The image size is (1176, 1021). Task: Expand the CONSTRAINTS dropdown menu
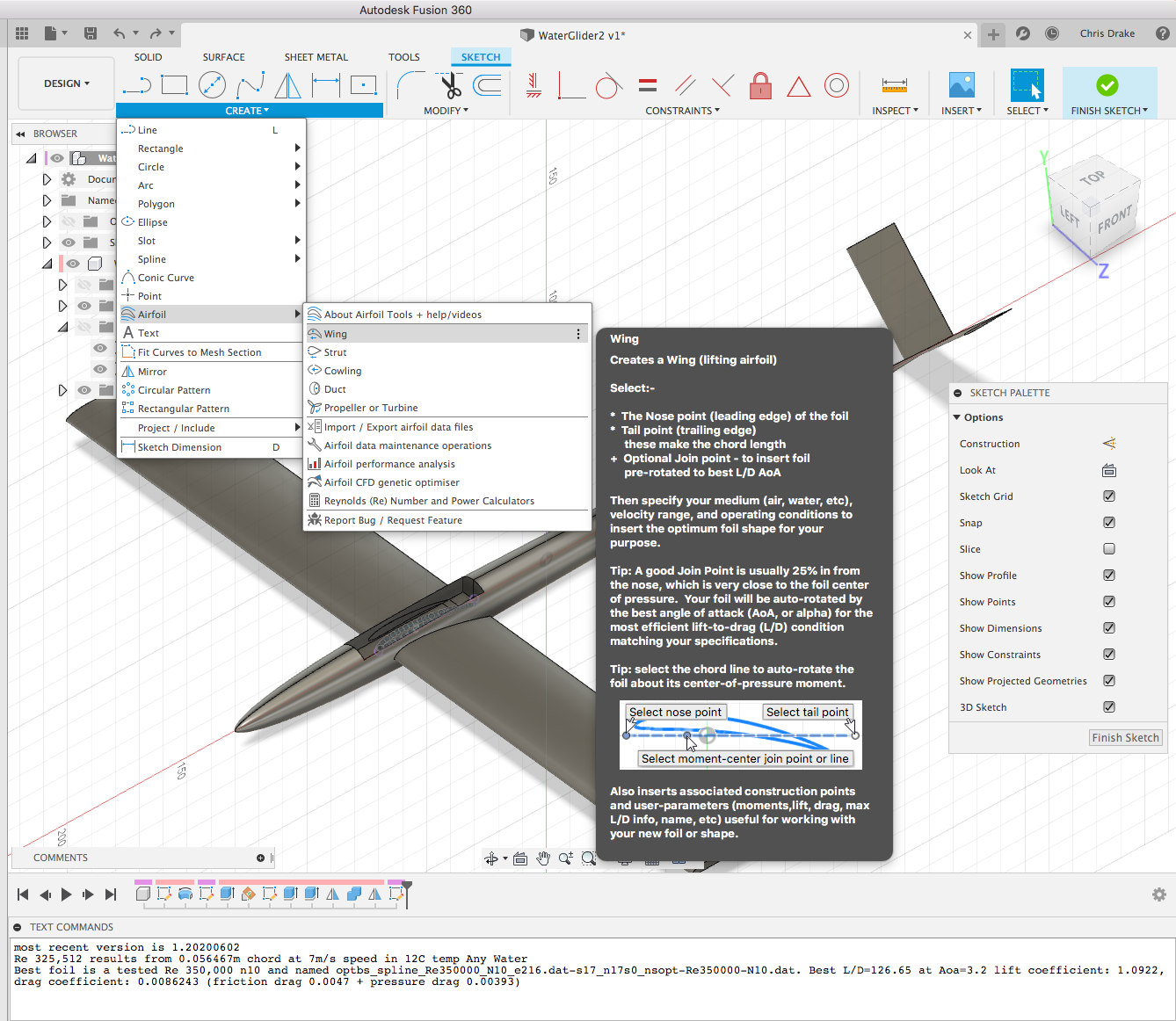[682, 111]
